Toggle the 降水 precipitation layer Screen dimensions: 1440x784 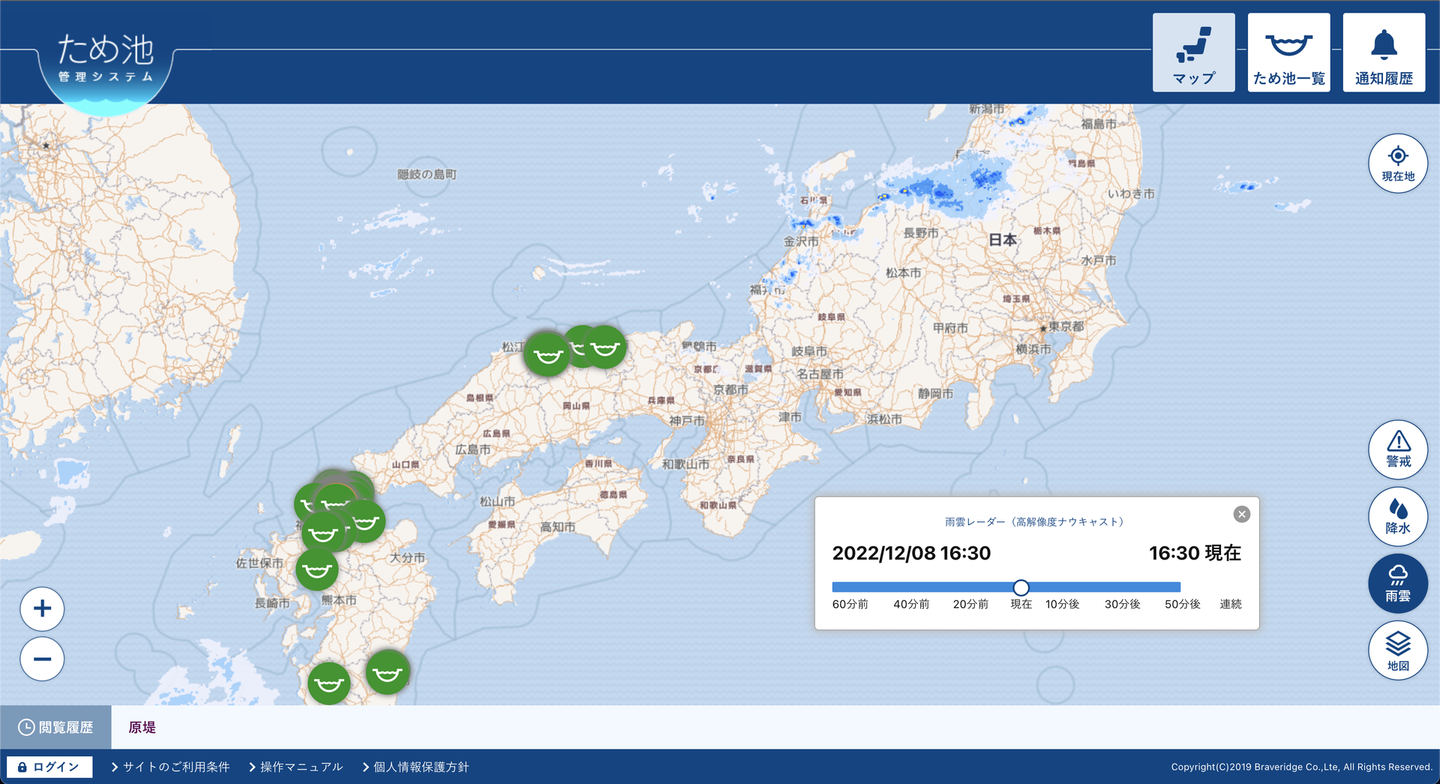pyautogui.click(x=1397, y=516)
